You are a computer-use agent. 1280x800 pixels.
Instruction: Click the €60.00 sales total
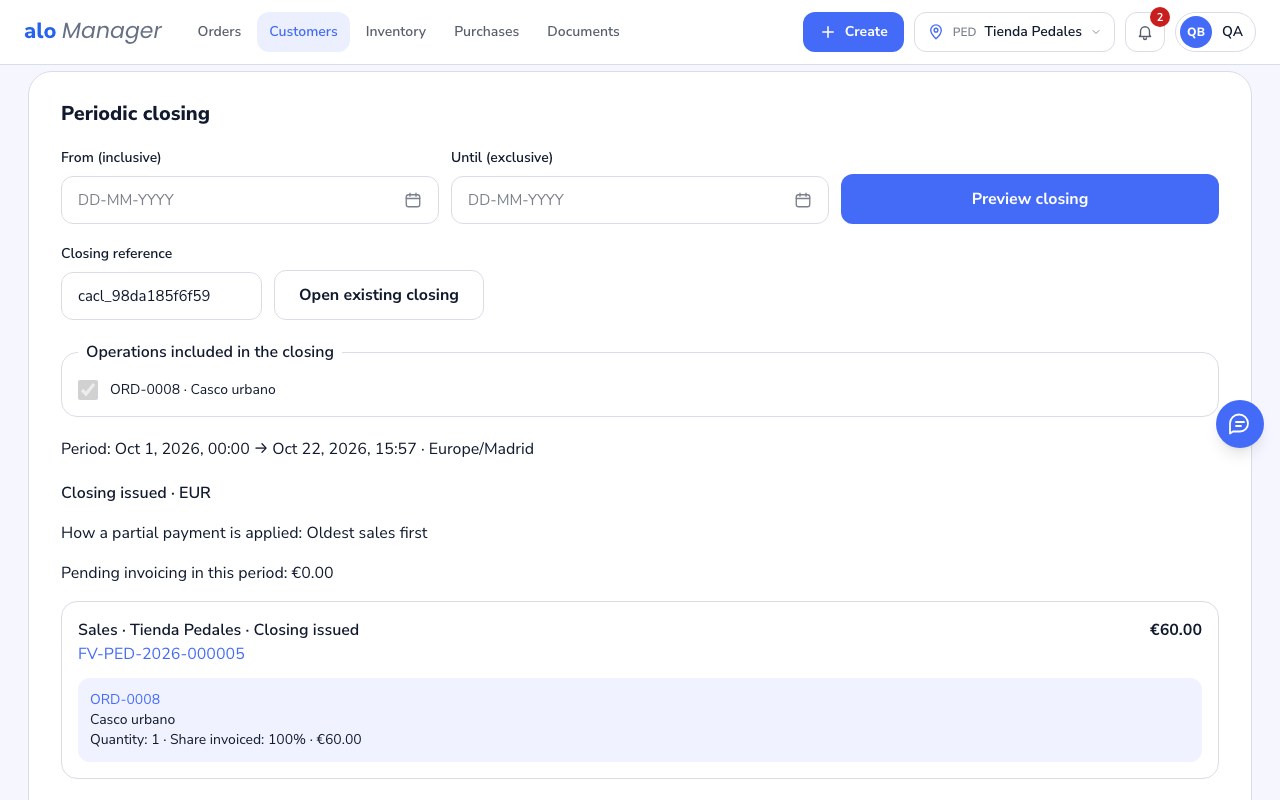pyautogui.click(x=1176, y=630)
